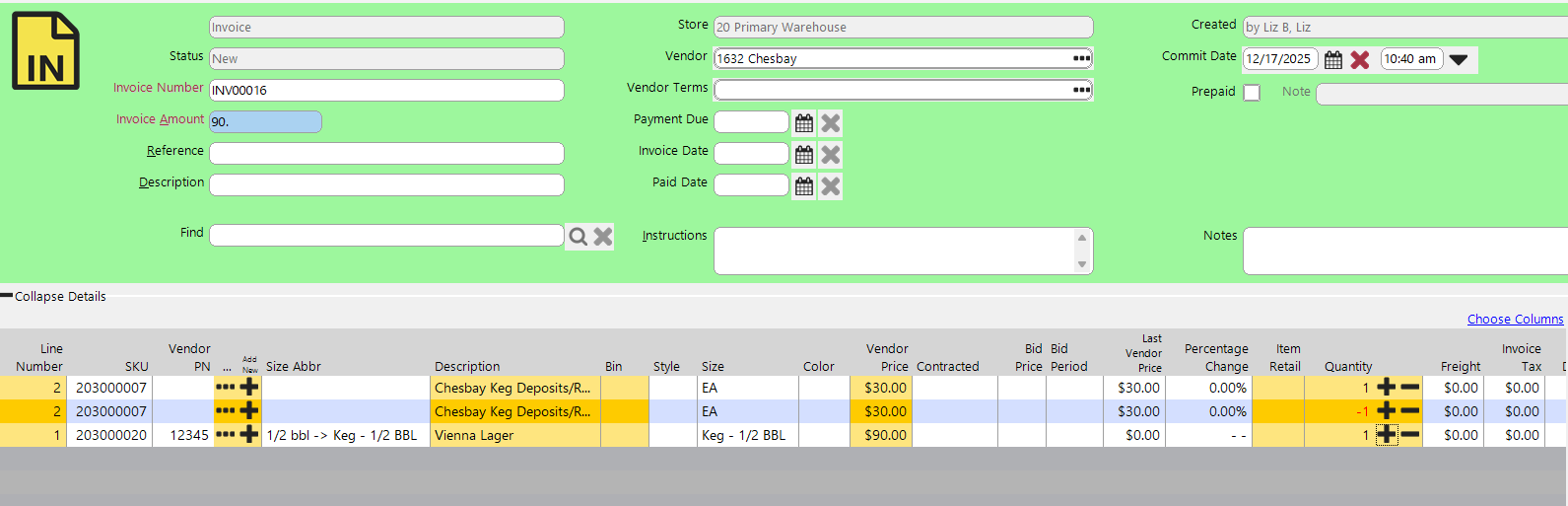The image size is (1568, 506).
Task: Toggle the Prepaid checkbox
Action: (1252, 93)
